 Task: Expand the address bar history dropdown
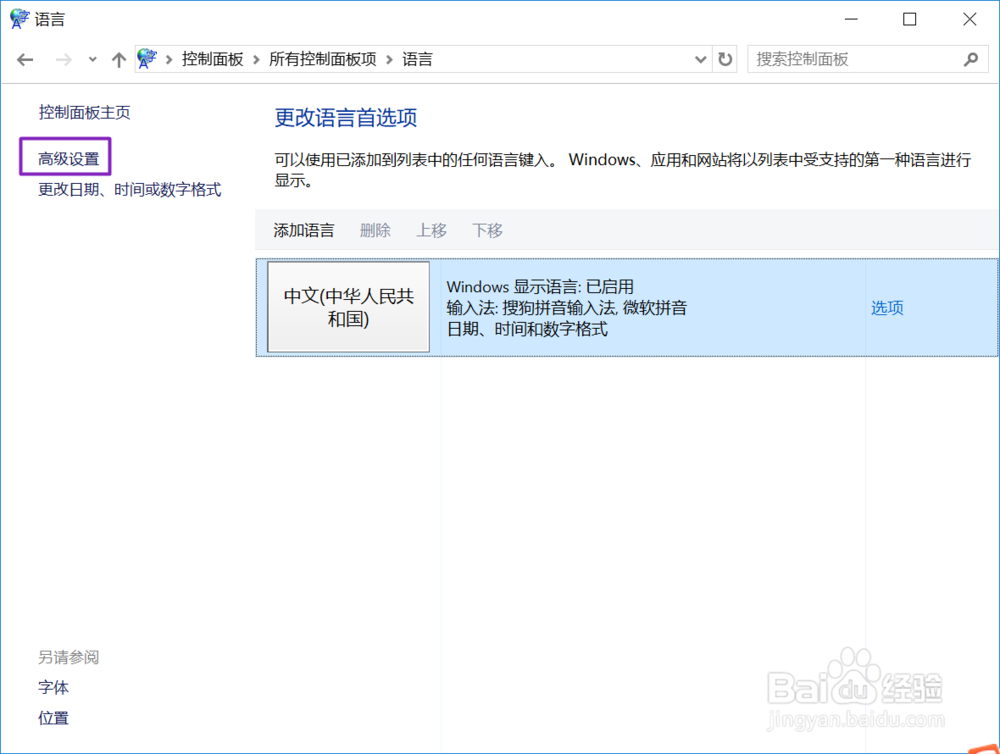[x=700, y=59]
